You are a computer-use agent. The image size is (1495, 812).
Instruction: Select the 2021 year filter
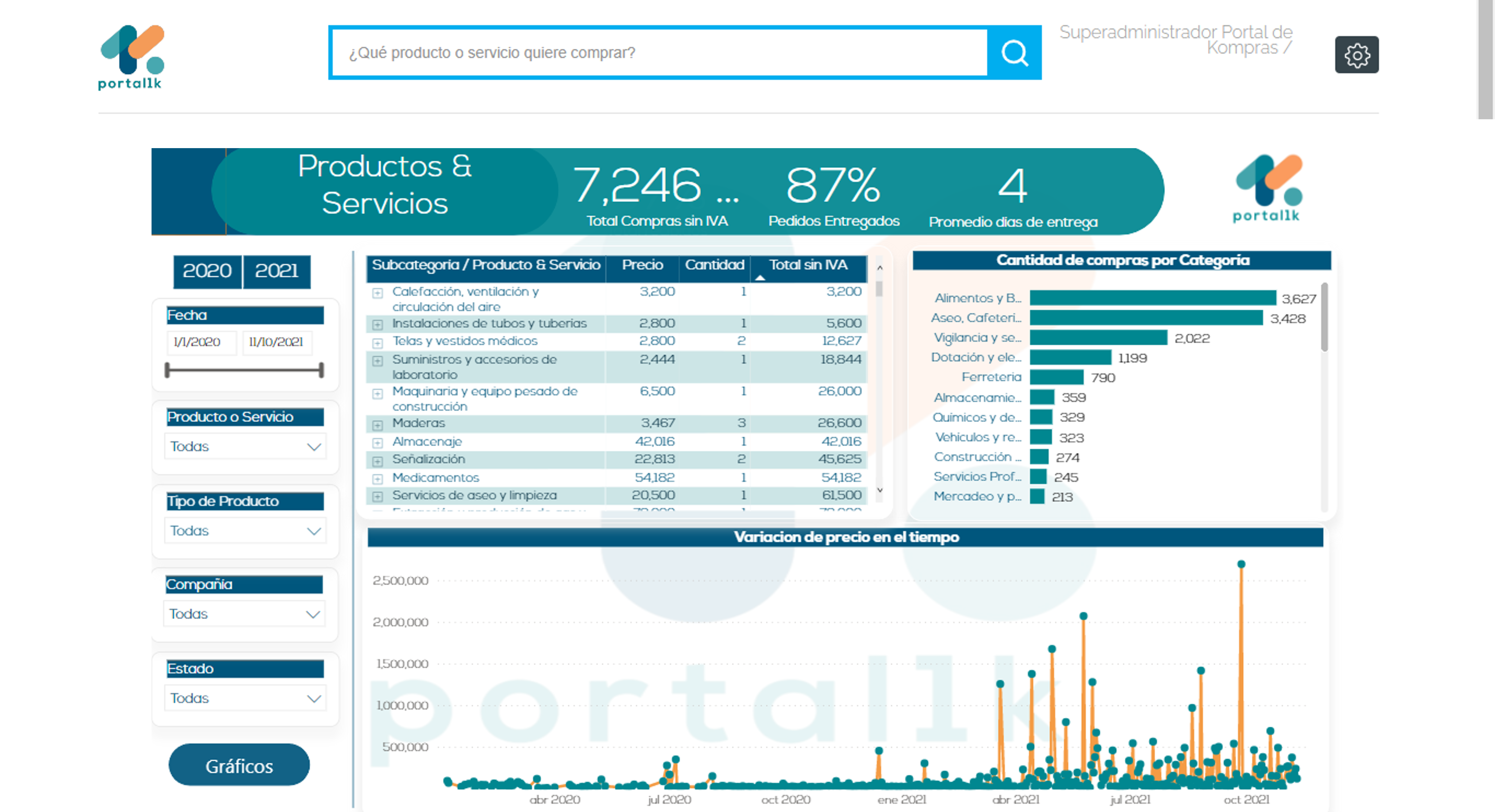tap(277, 271)
